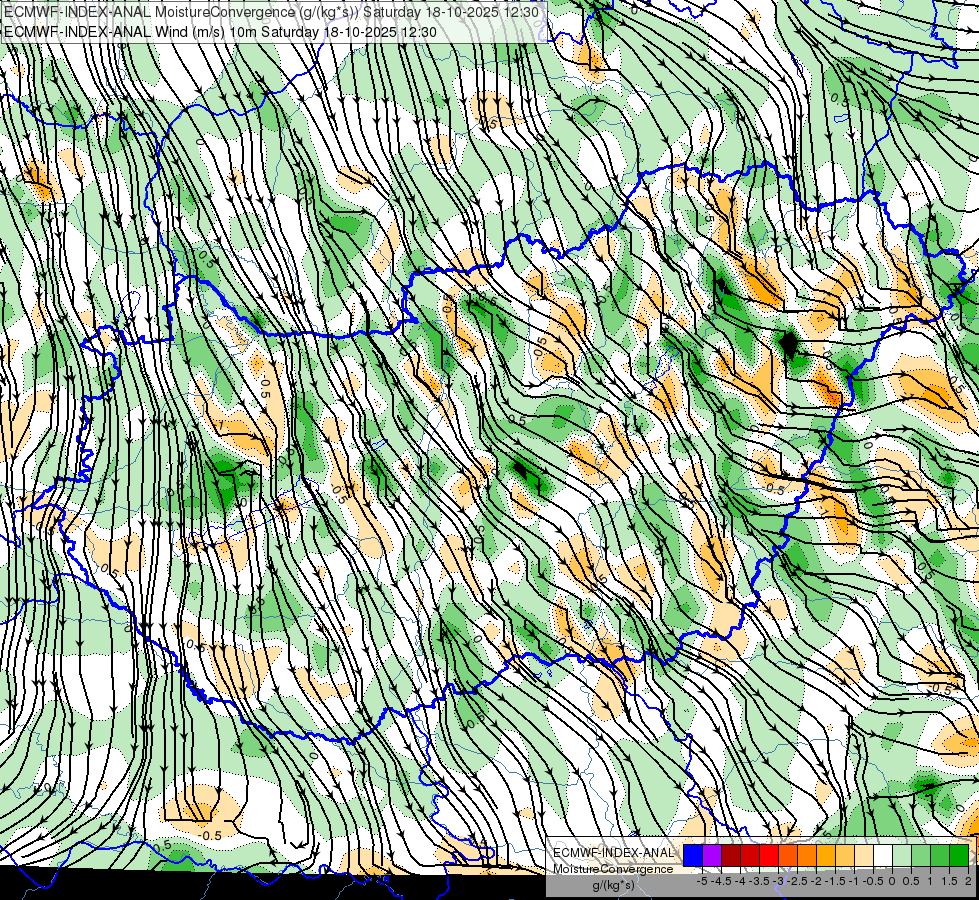Click the orange swatch between -2.5 and -2
This screenshot has width=979, height=900.
click(x=807, y=856)
